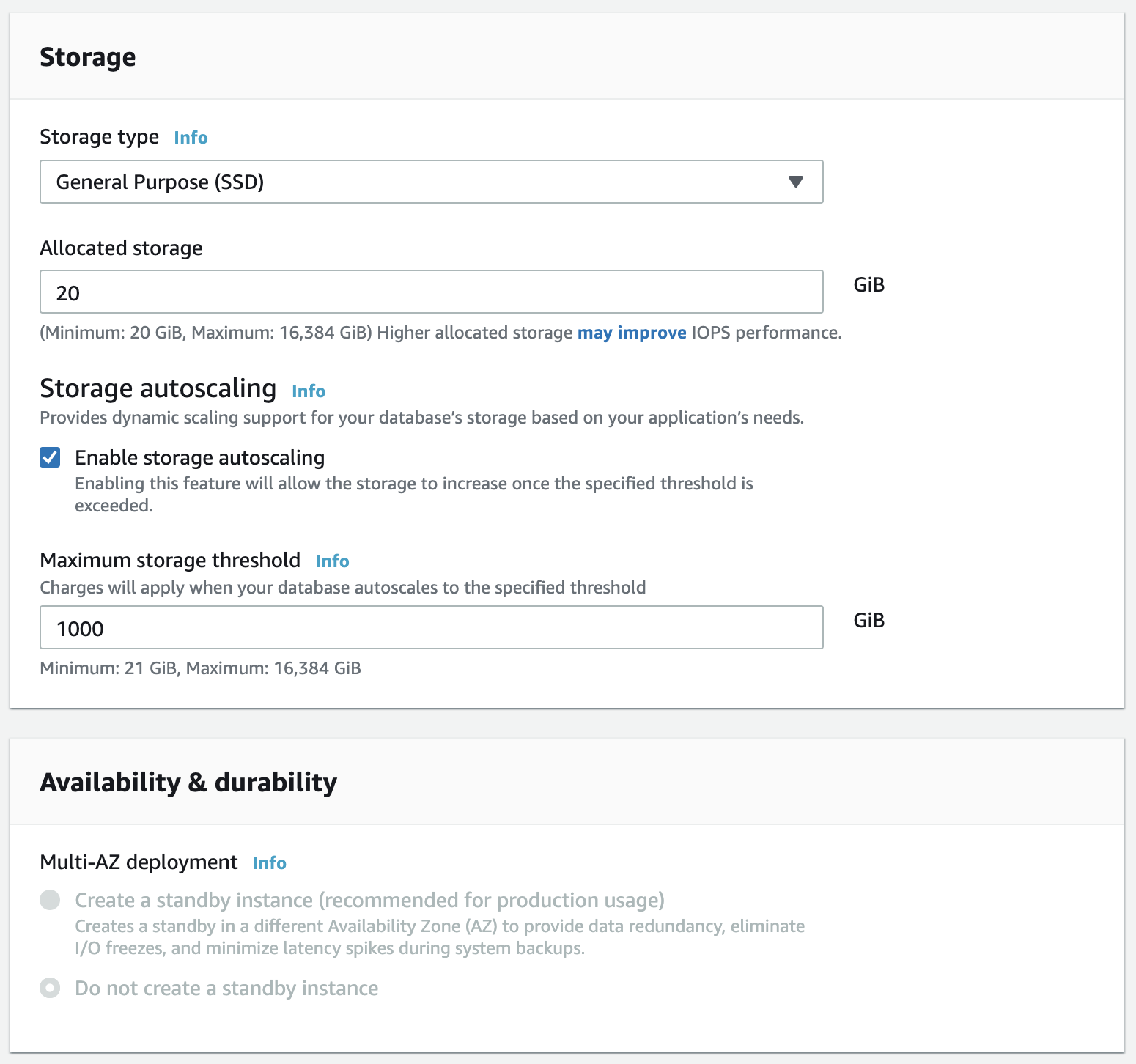Select "Do not create a standby instance" option
Image resolution: width=1136 pixels, height=1064 pixels.
click(49, 988)
